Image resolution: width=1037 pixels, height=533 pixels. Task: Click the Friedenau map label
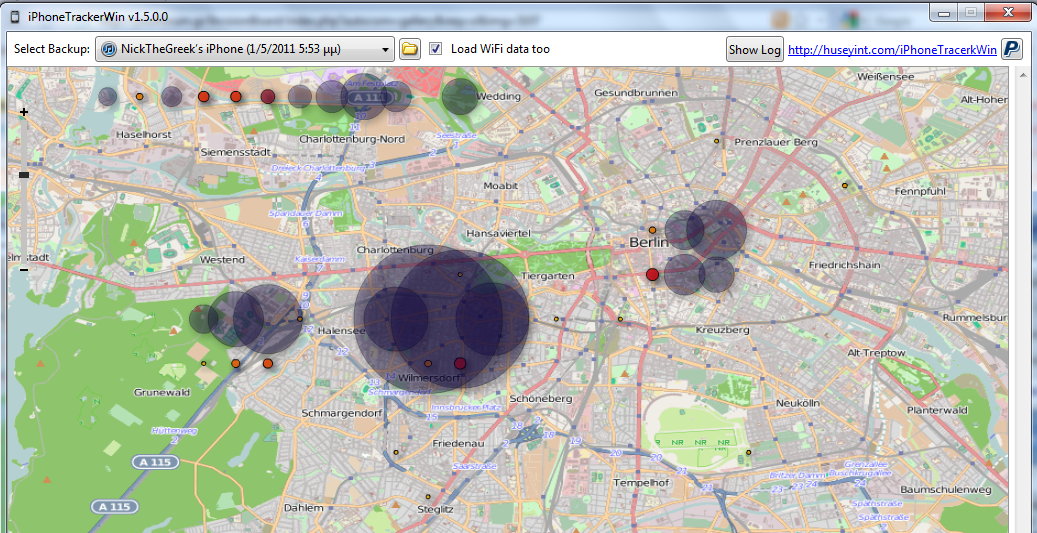pos(458,443)
